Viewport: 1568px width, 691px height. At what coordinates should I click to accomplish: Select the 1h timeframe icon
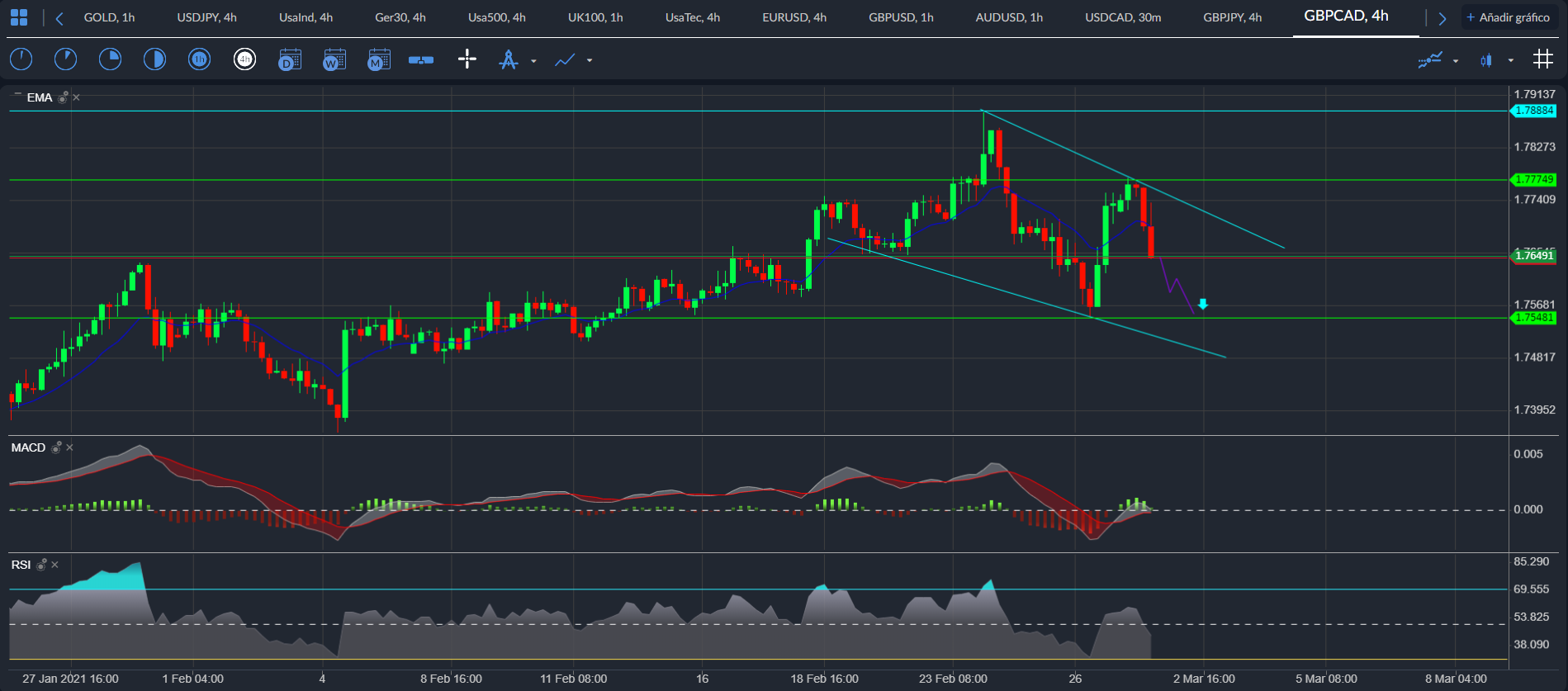[199, 59]
